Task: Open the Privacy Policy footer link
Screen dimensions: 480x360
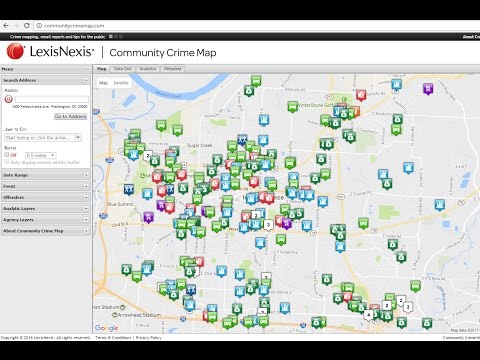Action: tap(148, 338)
